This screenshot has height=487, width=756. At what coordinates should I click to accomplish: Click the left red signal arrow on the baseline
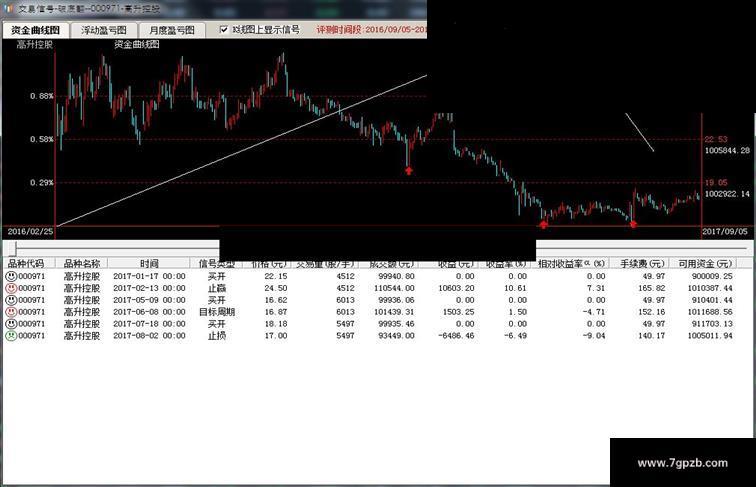544,224
